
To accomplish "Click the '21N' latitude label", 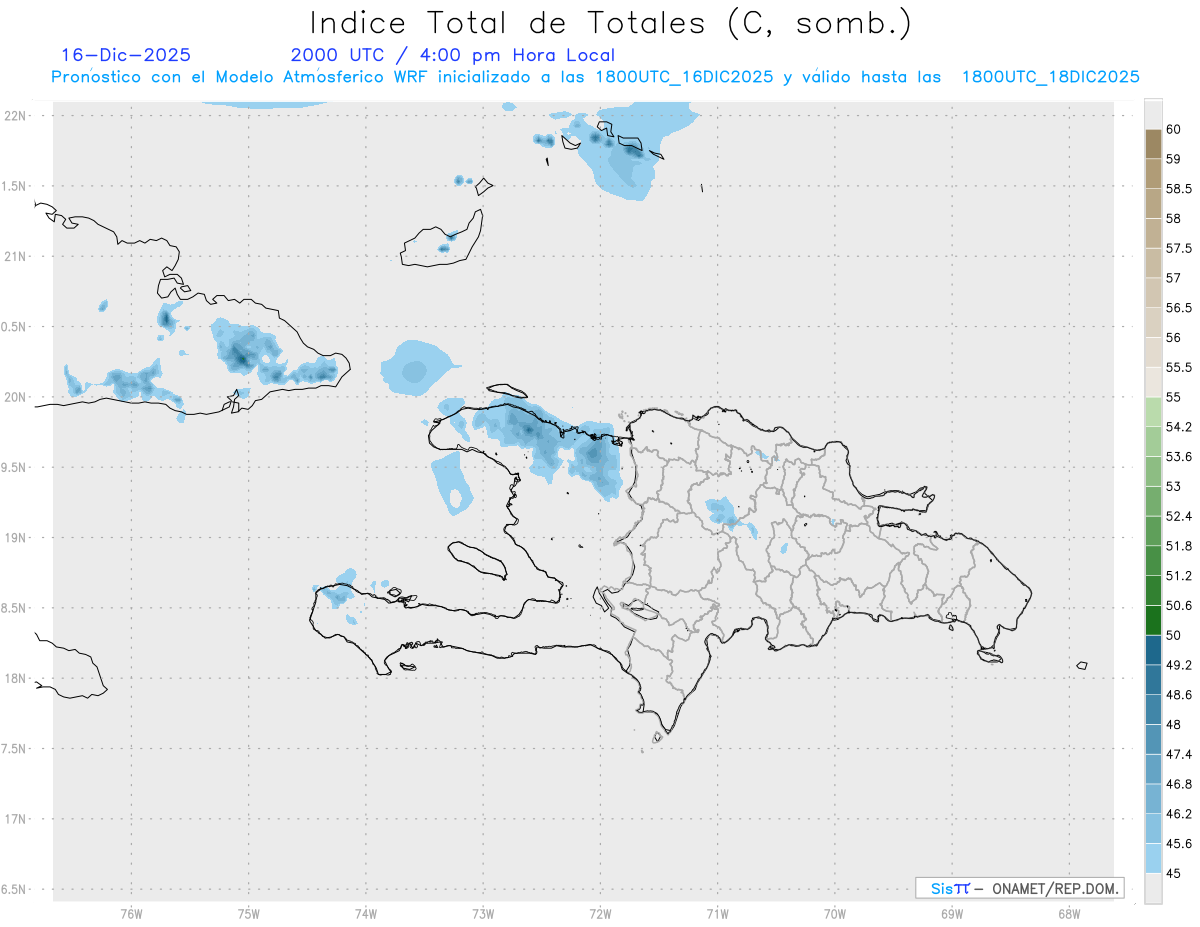I will point(17,256).
